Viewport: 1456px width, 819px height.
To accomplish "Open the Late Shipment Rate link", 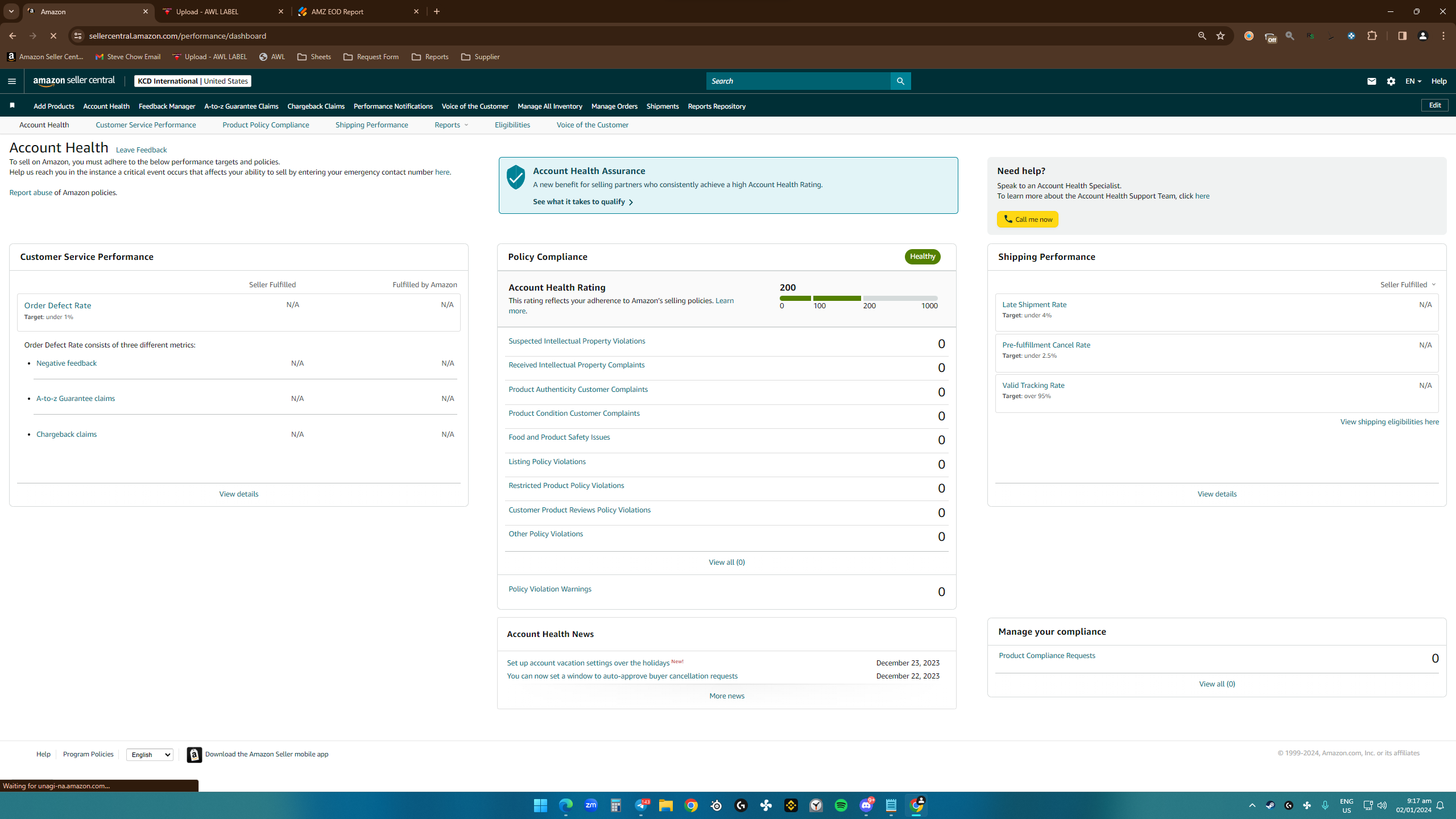I will tap(1034, 305).
